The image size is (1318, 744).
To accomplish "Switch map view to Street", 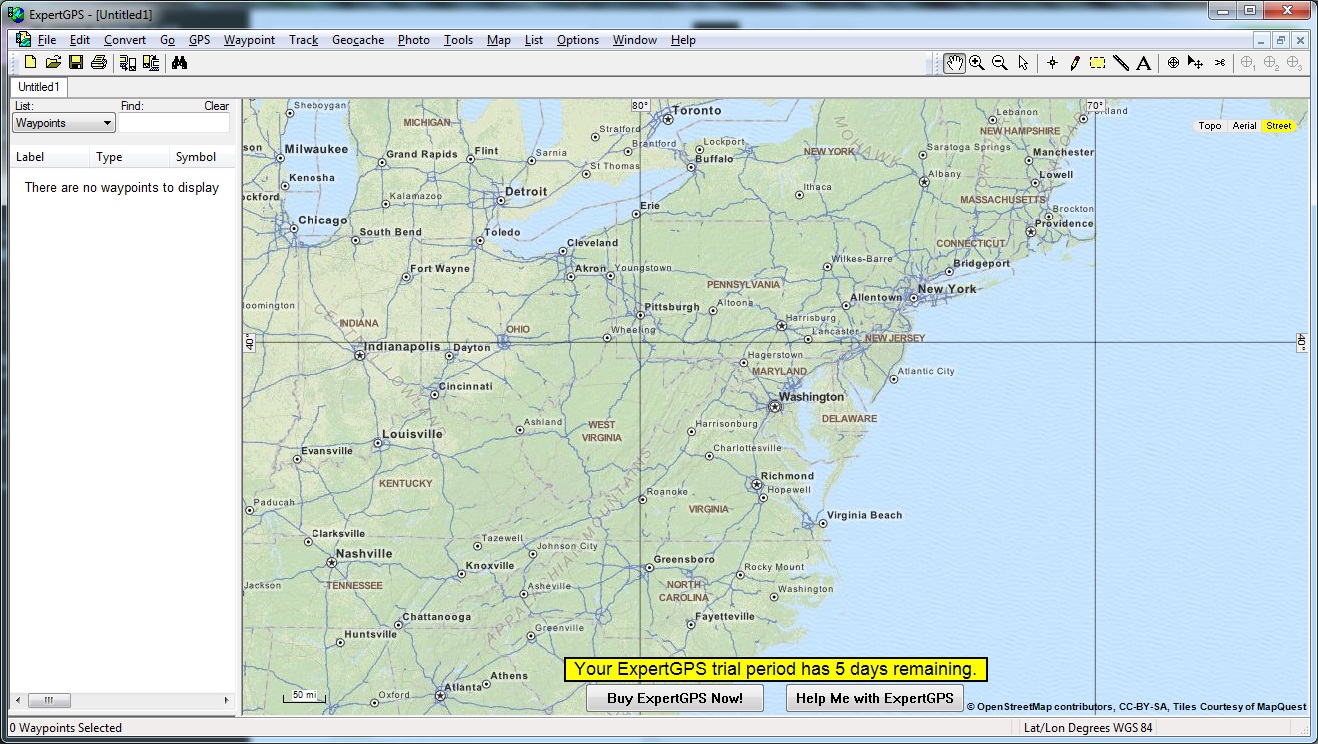I will tap(1278, 126).
